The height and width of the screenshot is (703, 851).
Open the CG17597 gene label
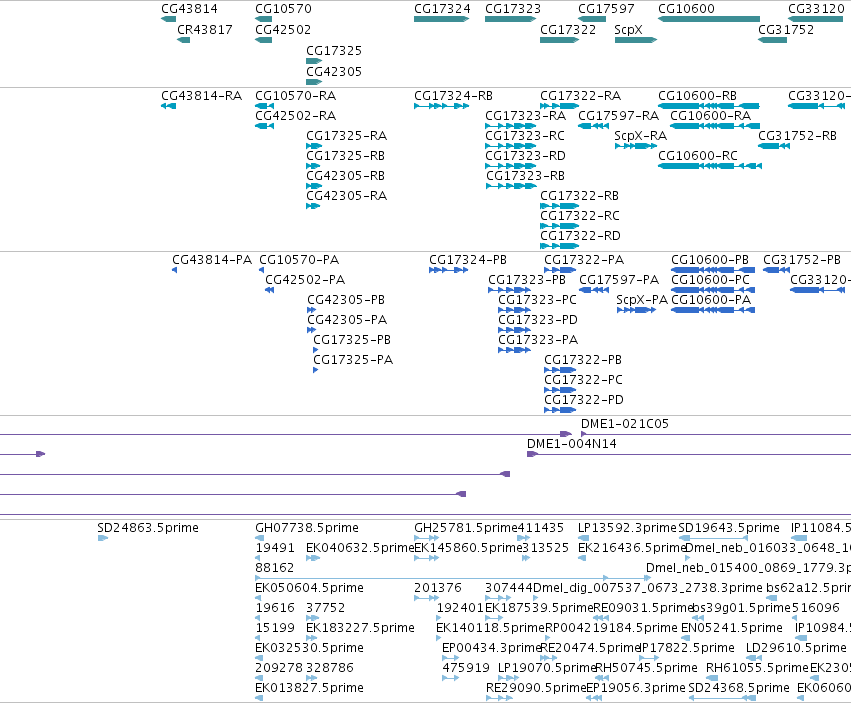click(606, 9)
